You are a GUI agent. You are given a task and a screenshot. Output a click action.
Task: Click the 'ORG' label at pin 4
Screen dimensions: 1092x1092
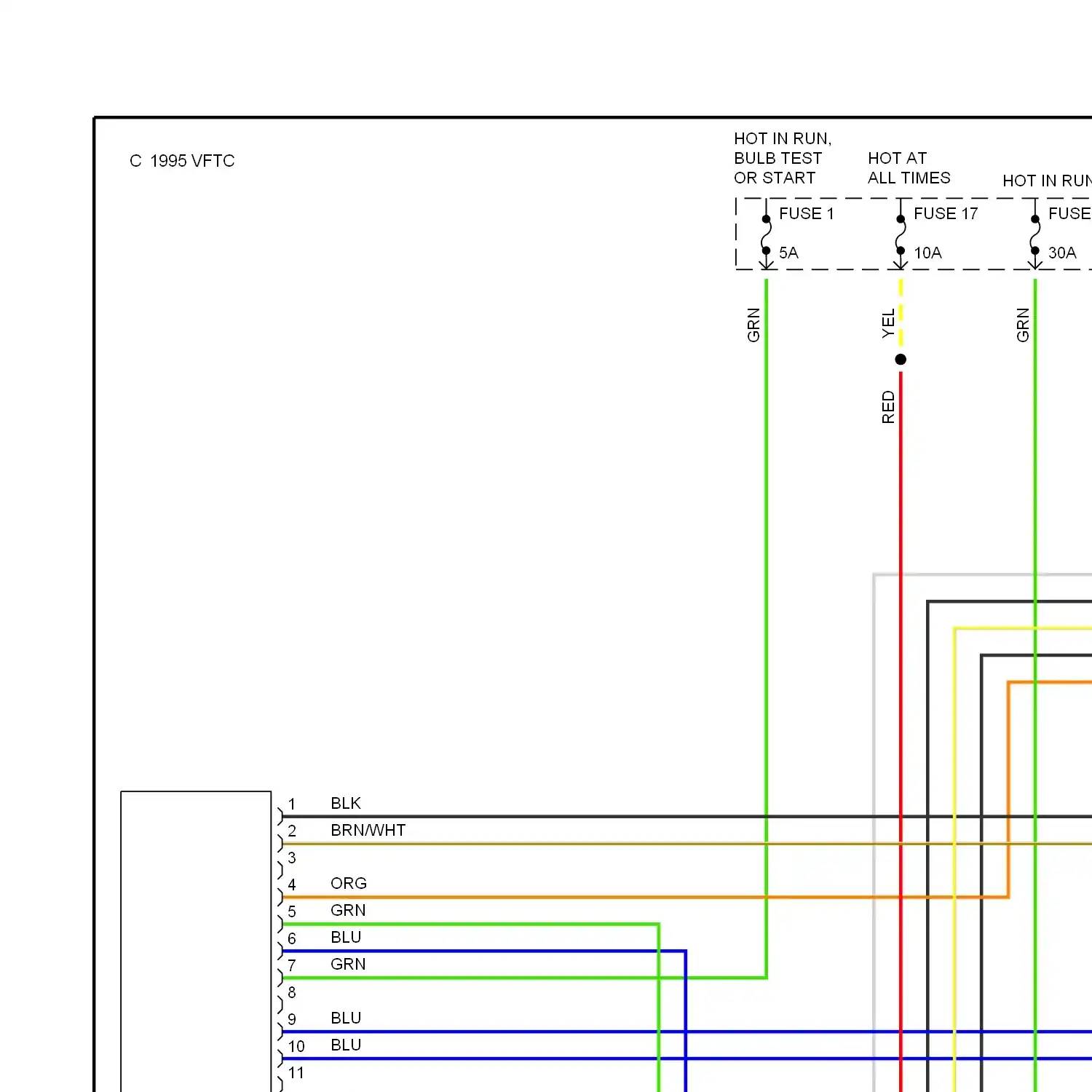tap(349, 883)
